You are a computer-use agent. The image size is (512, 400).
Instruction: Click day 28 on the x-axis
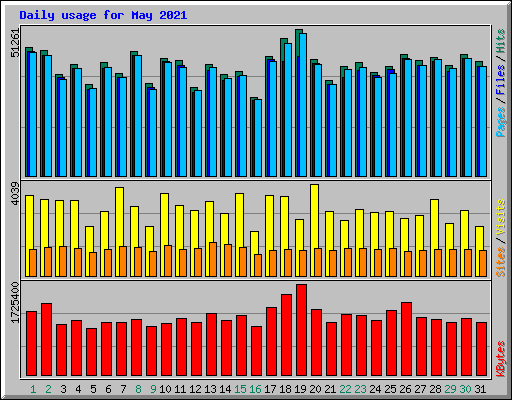[435, 389]
